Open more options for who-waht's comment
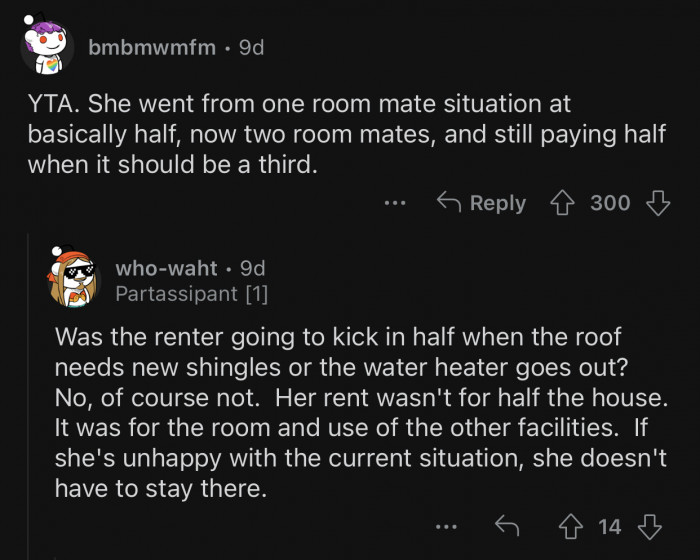This screenshot has height=560, width=700. point(447,526)
